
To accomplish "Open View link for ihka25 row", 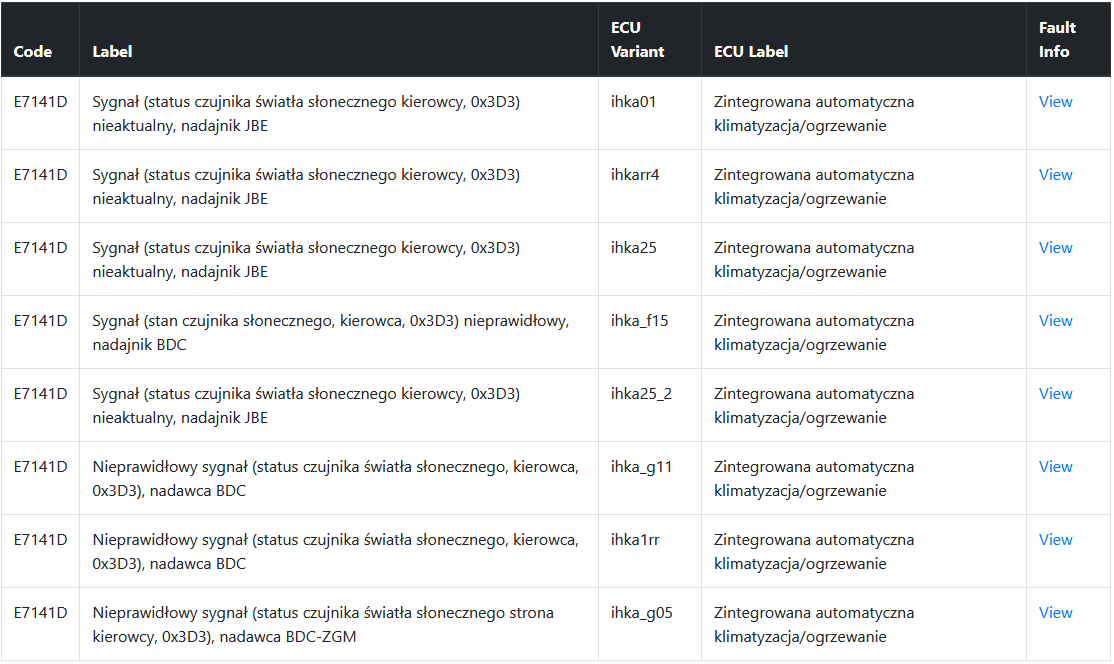I will [1055, 249].
